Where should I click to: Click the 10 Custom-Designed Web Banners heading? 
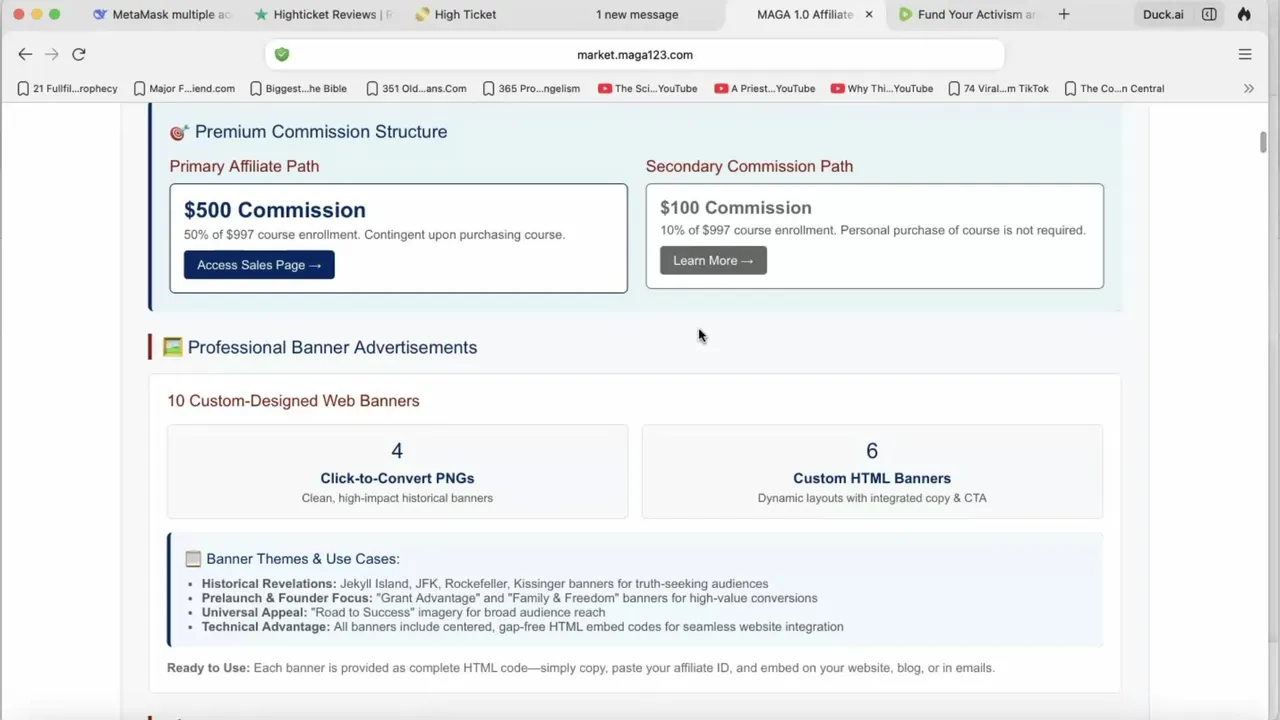coord(293,401)
